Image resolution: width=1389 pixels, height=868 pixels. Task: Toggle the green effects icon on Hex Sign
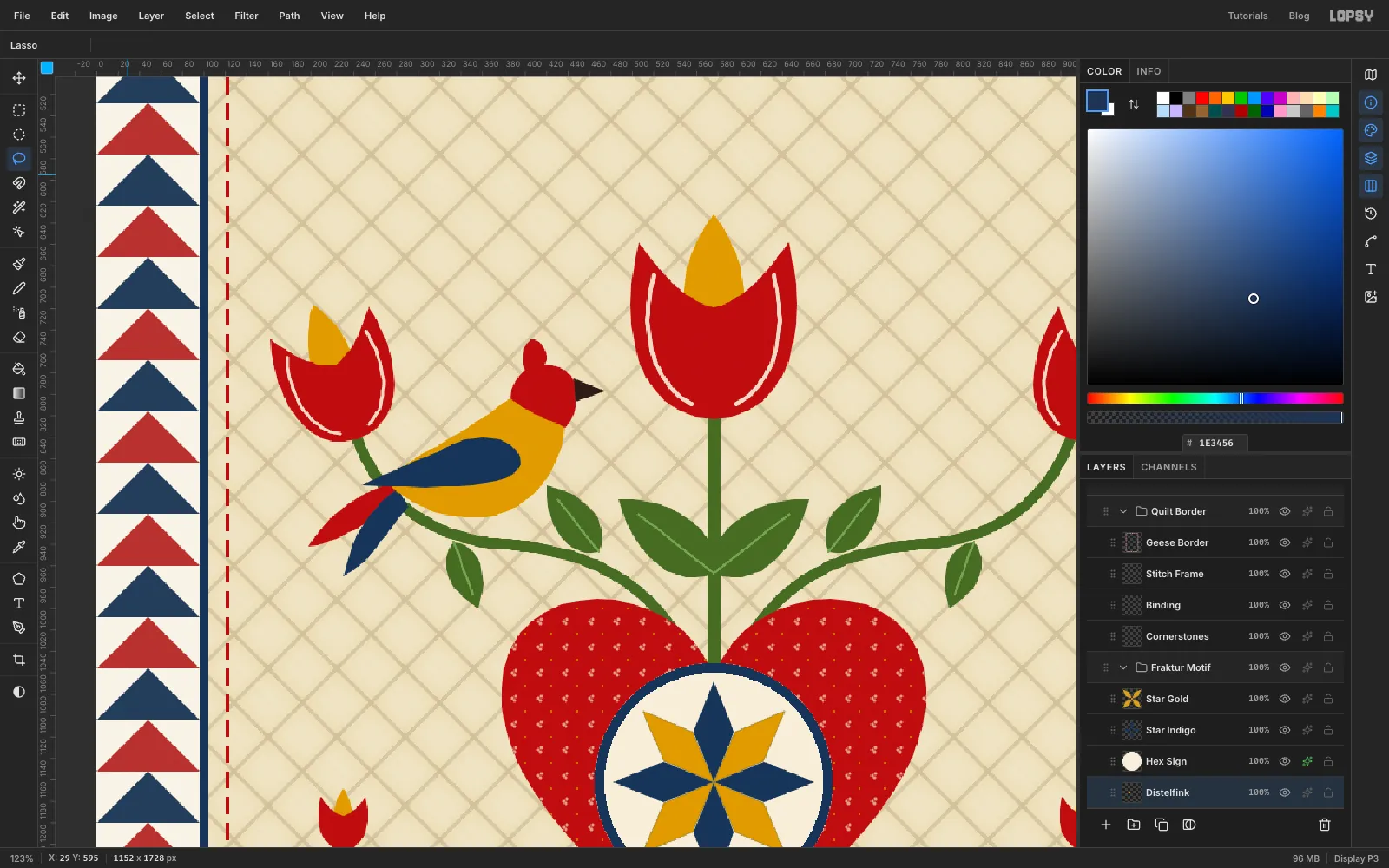click(x=1307, y=761)
